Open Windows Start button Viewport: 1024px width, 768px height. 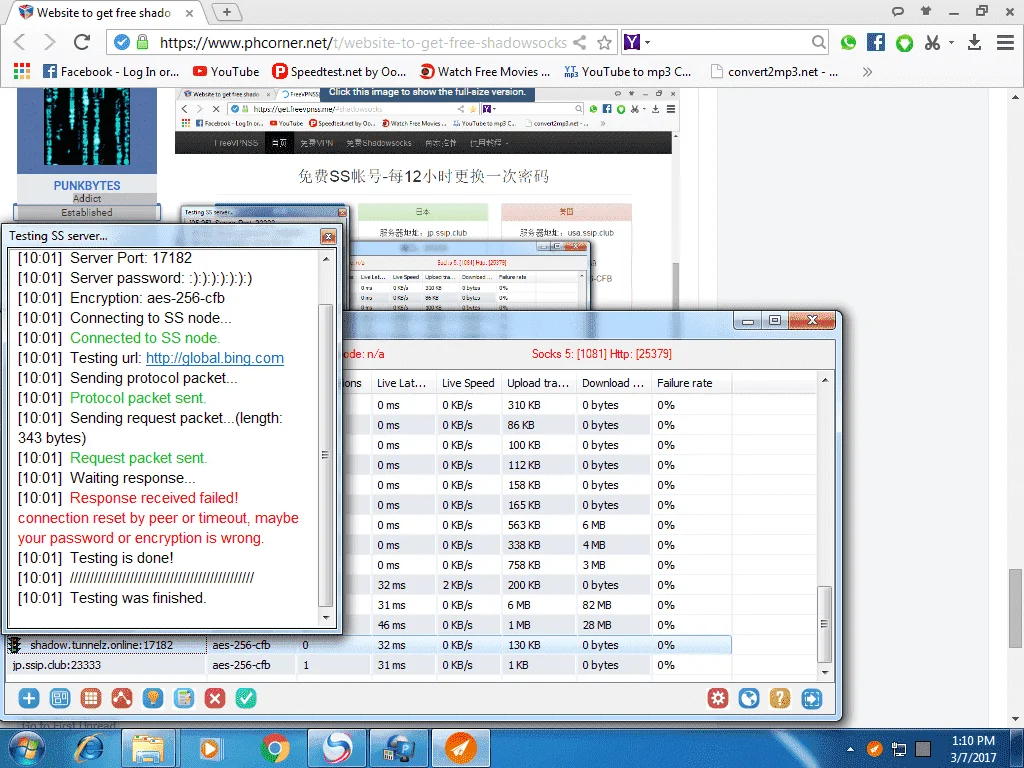point(26,748)
